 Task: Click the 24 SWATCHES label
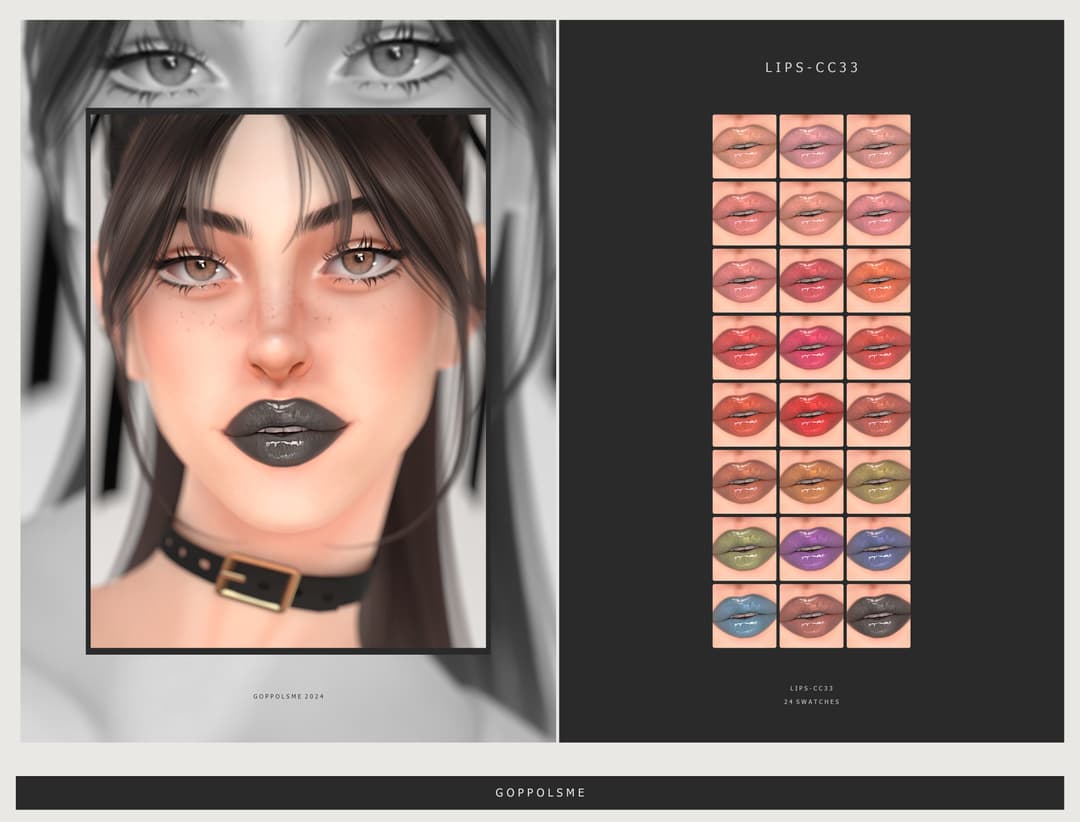coord(813,702)
